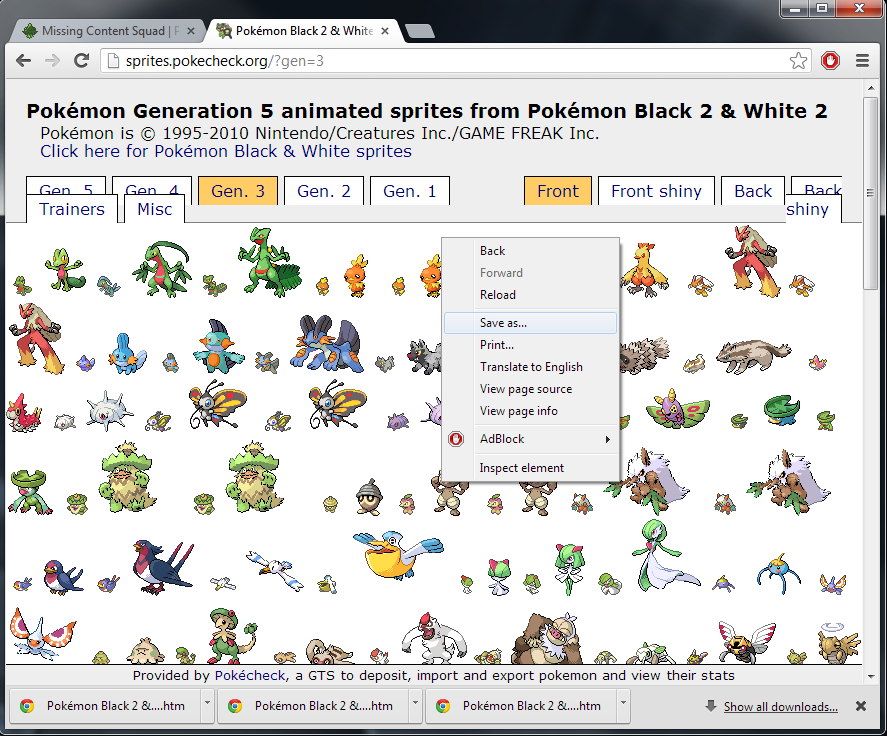Choose Save as... from context menu
Image resolution: width=887 pixels, height=736 pixels.
point(503,323)
